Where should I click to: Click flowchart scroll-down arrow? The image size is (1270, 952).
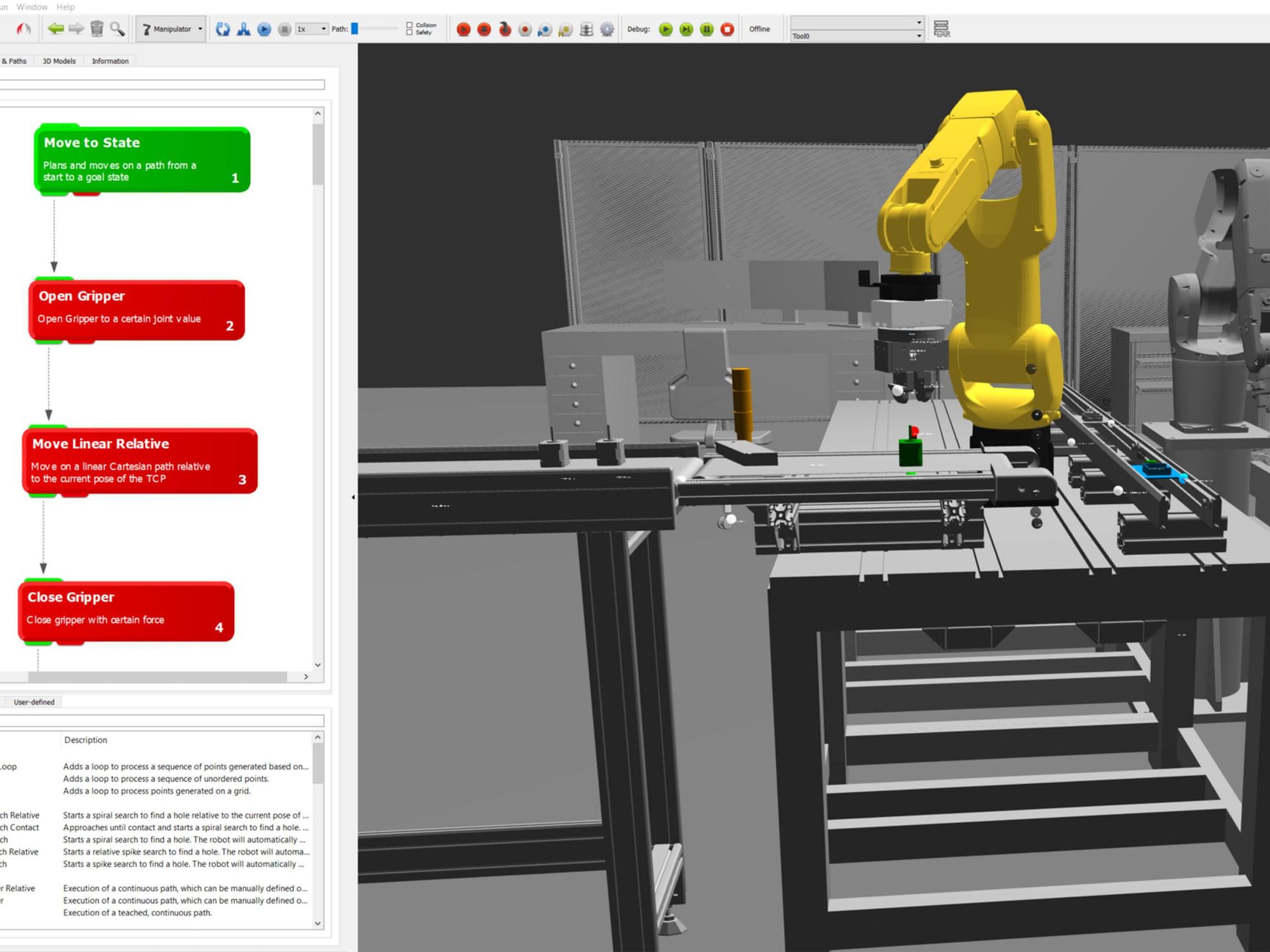pos(318,665)
